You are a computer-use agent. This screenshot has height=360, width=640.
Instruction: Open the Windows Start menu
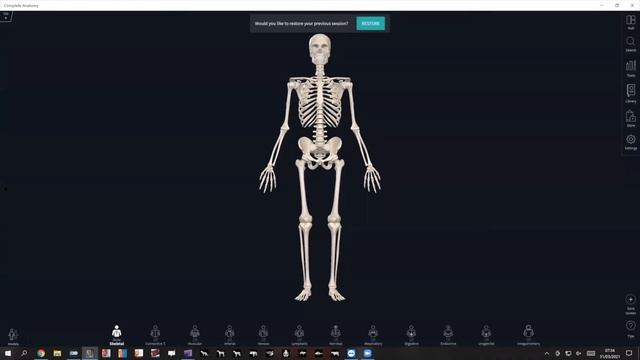pyautogui.click(x=8, y=353)
